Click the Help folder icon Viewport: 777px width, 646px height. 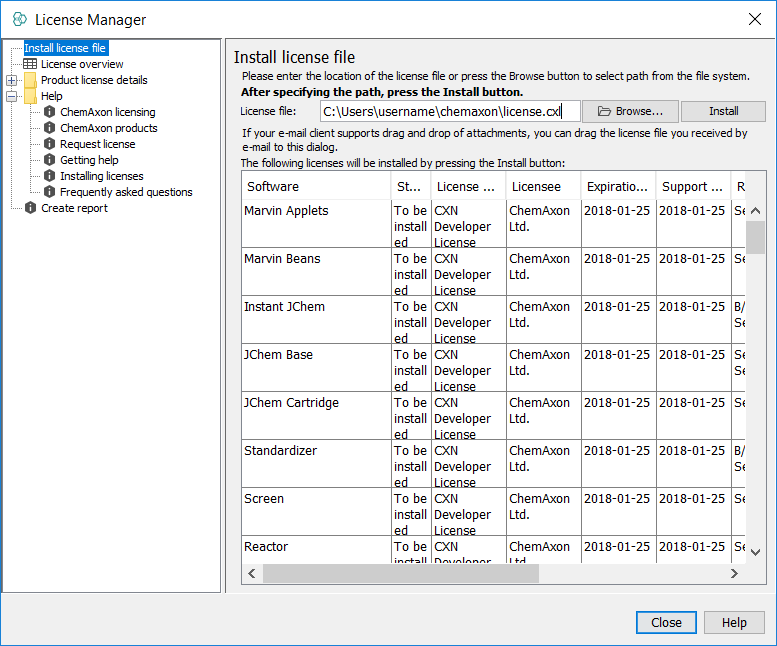click(x=30, y=96)
